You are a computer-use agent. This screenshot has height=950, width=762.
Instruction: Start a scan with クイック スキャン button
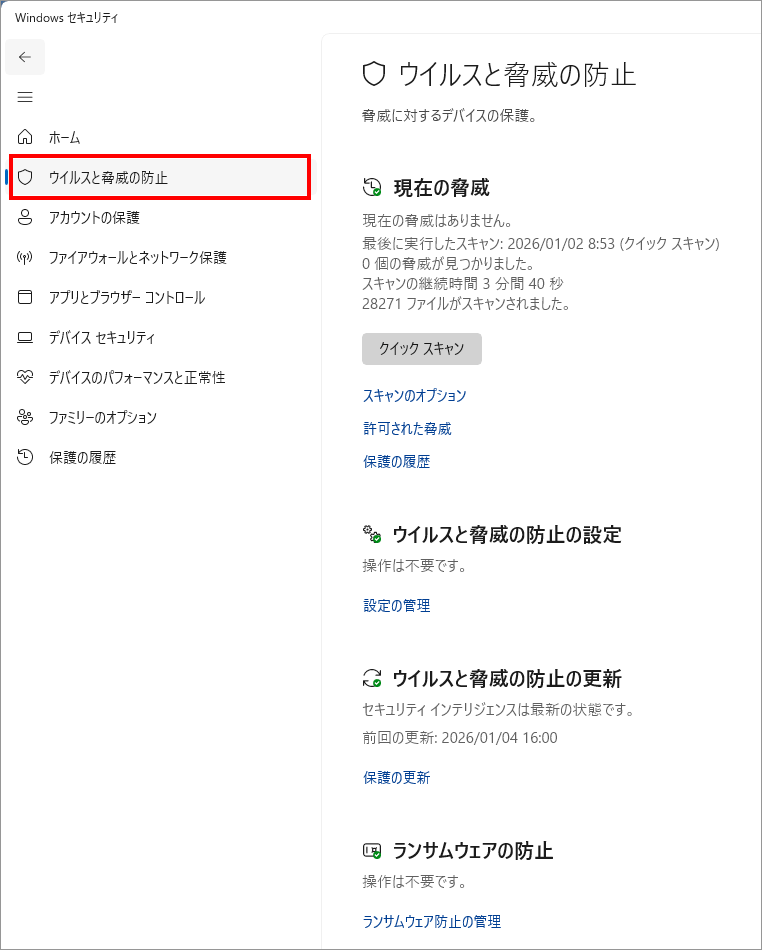(x=421, y=349)
